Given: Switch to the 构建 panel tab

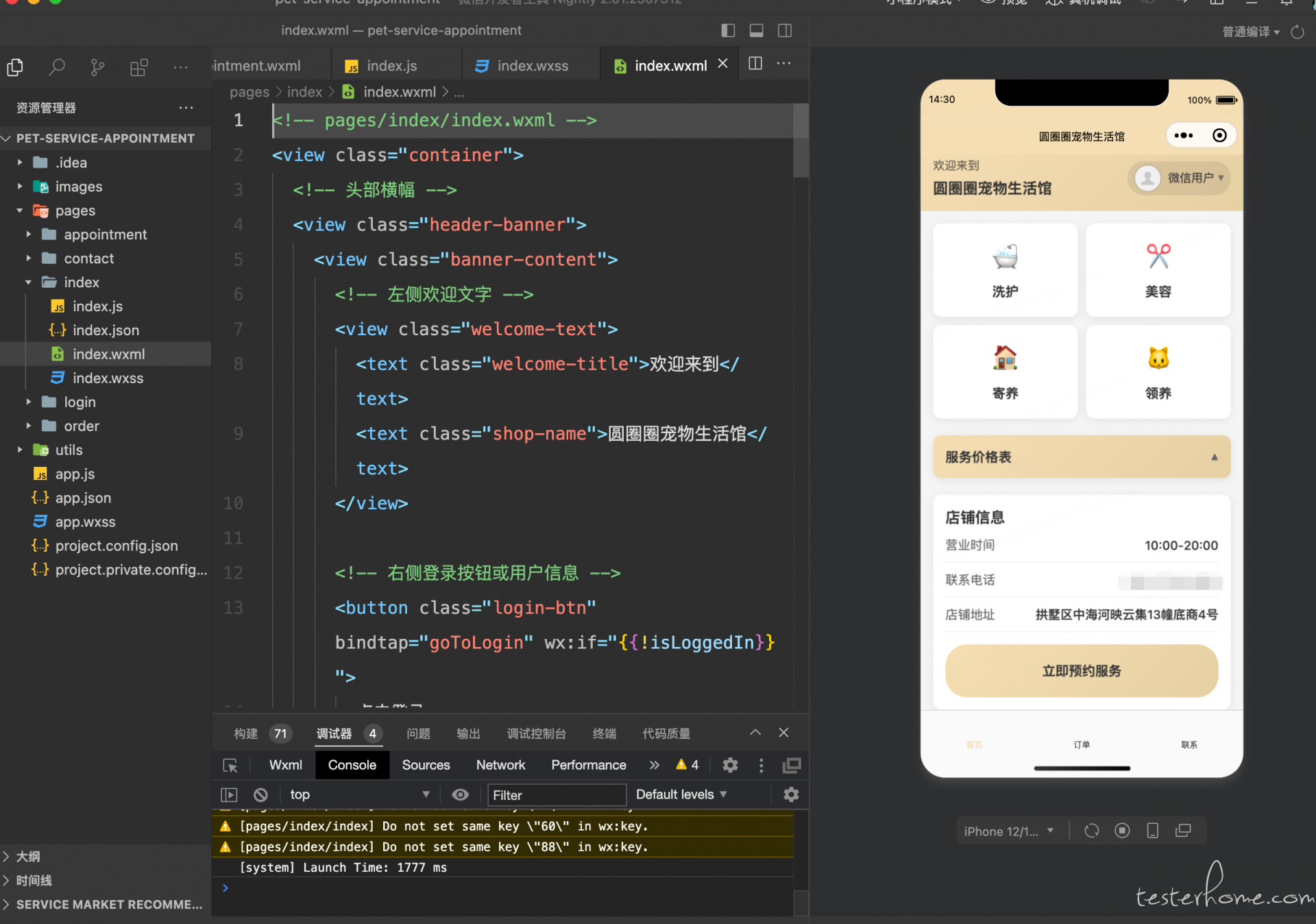Looking at the screenshot, I should (263, 733).
